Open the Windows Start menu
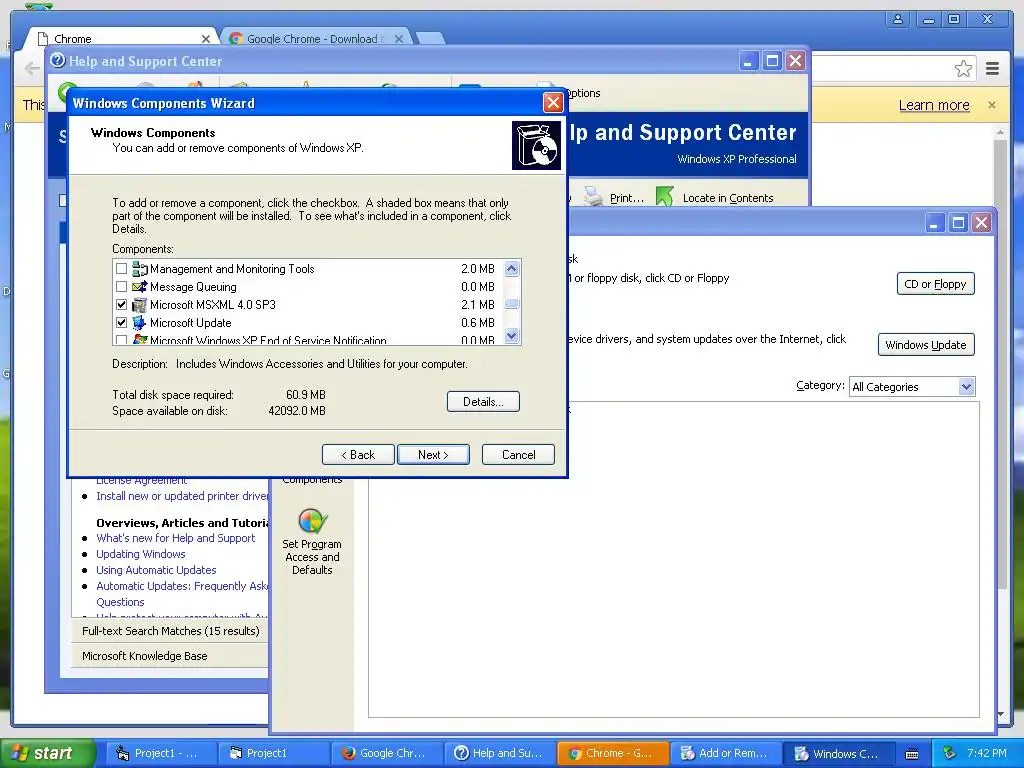Viewport: 1024px width, 768px height. [47, 753]
